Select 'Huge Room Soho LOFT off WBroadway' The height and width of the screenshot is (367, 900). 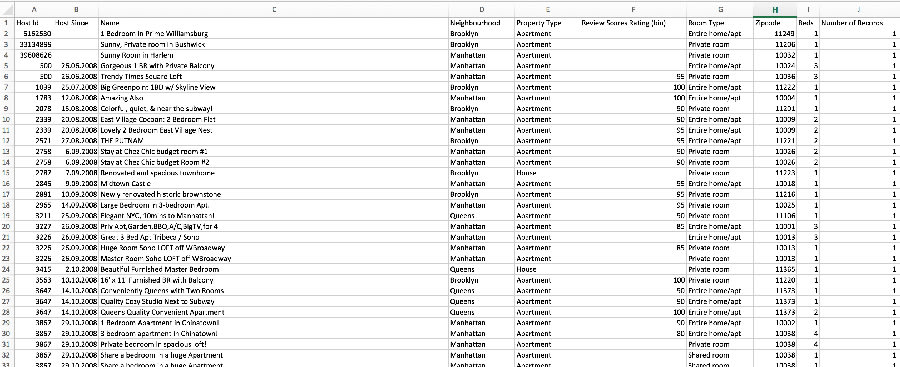(x=274, y=248)
